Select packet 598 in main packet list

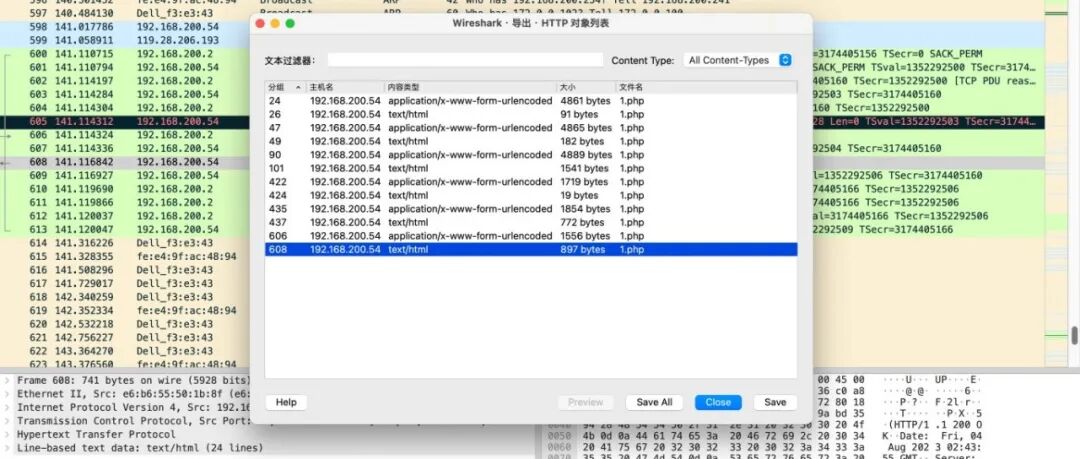click(124, 27)
